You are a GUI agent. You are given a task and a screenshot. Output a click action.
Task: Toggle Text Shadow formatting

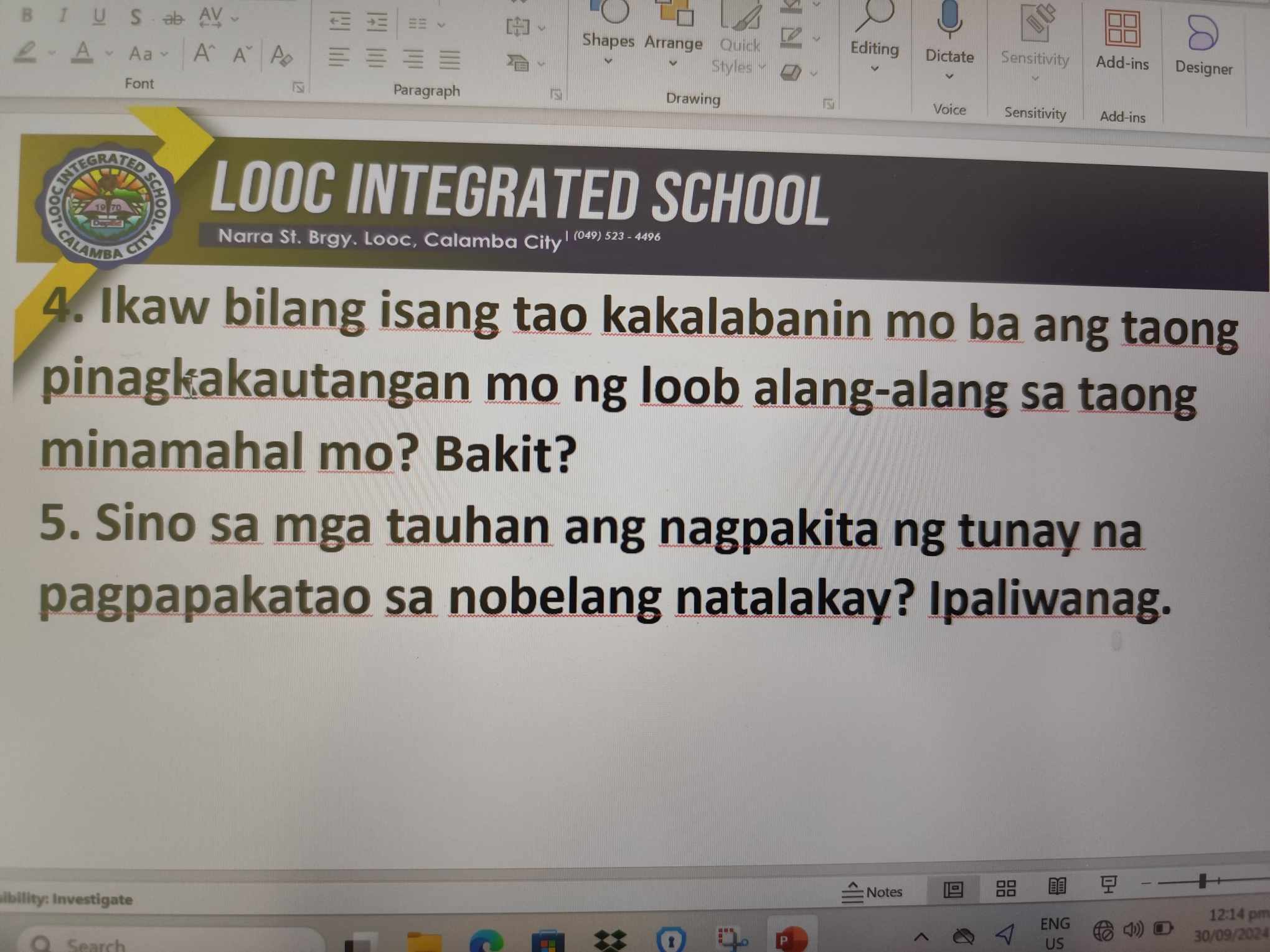tap(135, 17)
